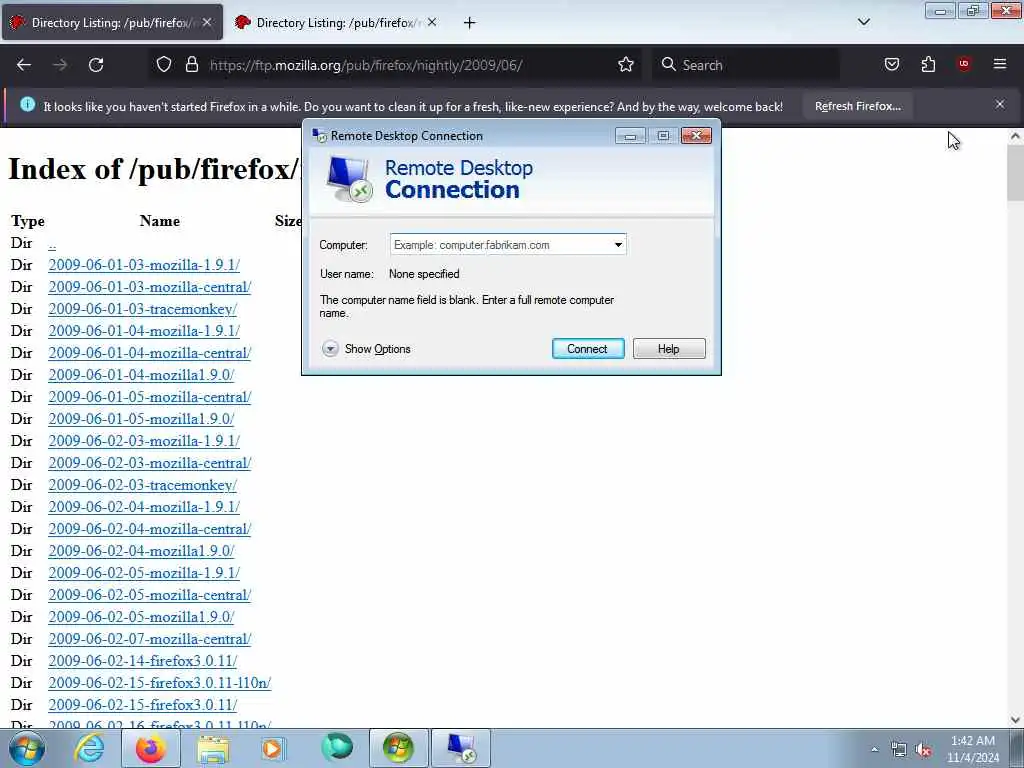This screenshot has width=1024, height=768.
Task: Open 2009-06-01-04-mozilla-central directory
Action: (150, 353)
